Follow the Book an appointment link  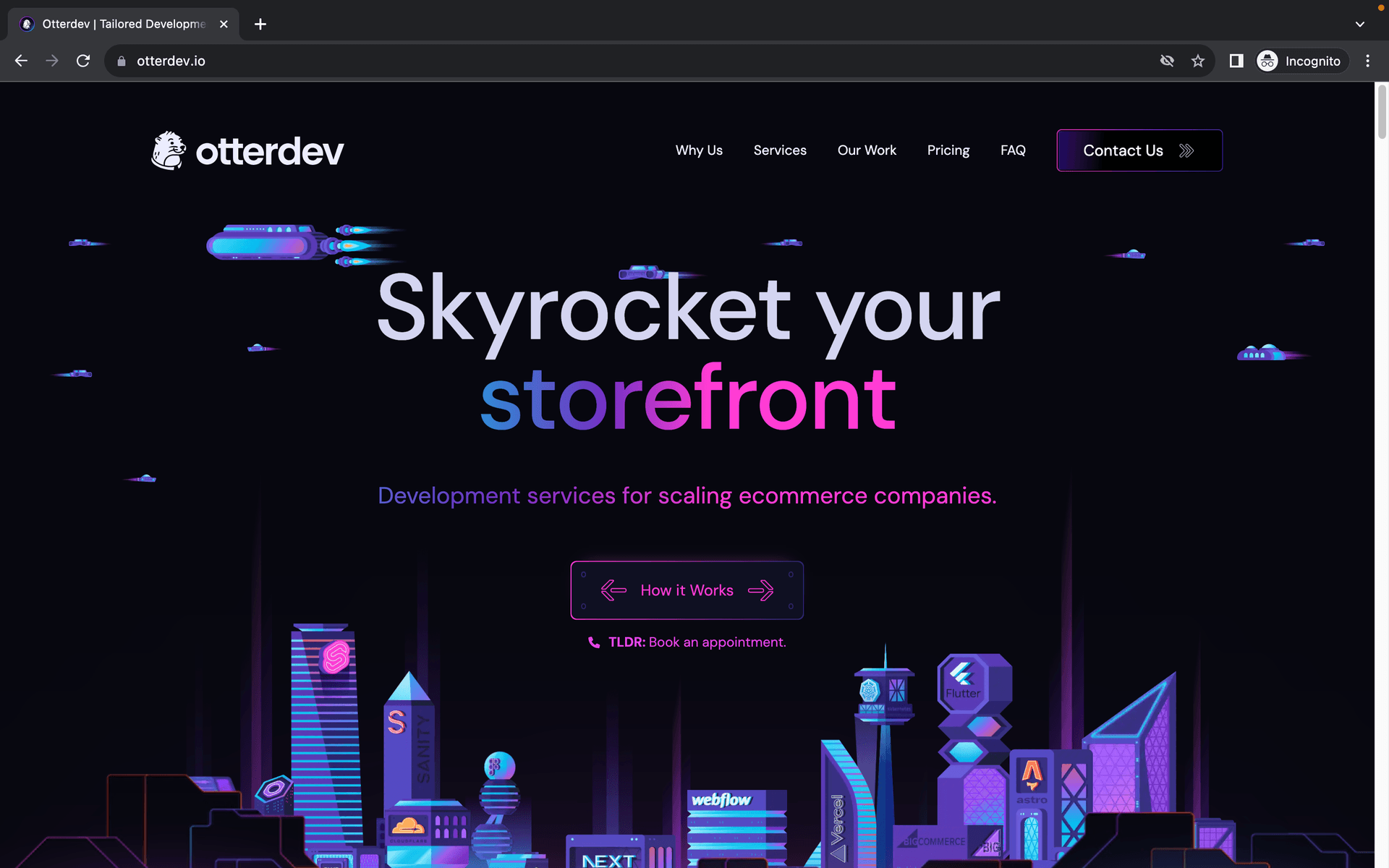[x=717, y=642]
